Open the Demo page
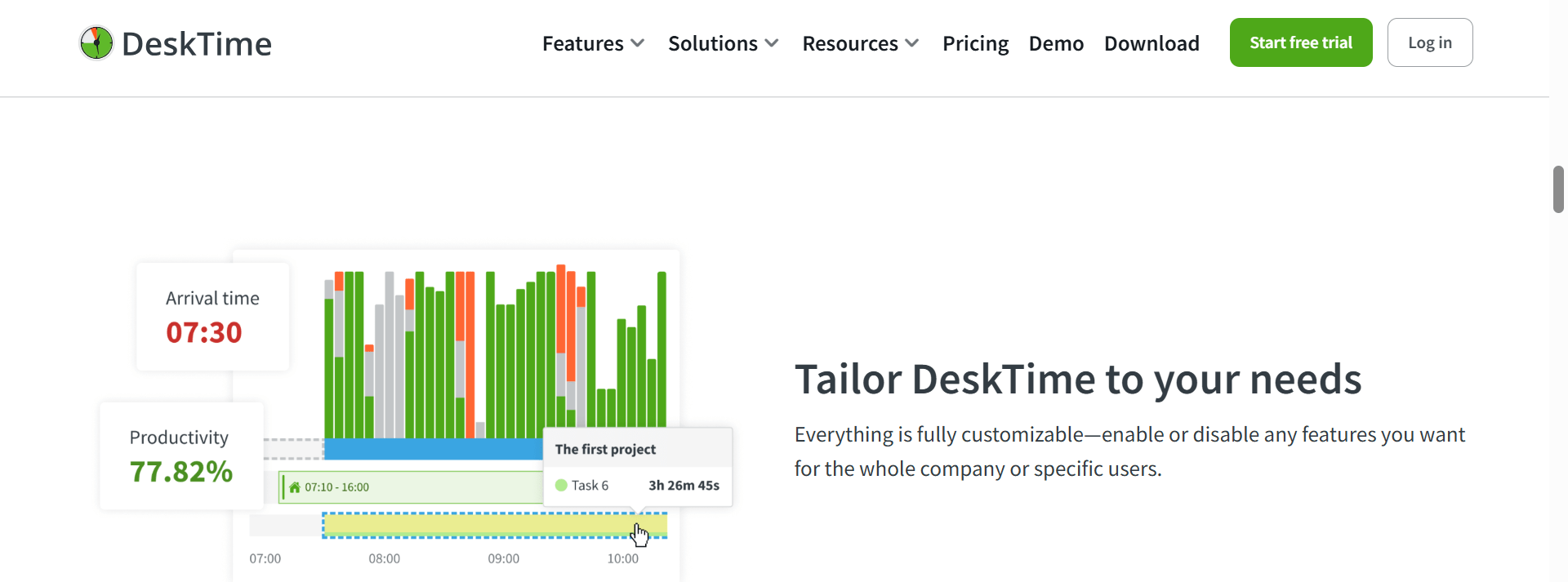This screenshot has height=582, width=1568. coord(1056,43)
